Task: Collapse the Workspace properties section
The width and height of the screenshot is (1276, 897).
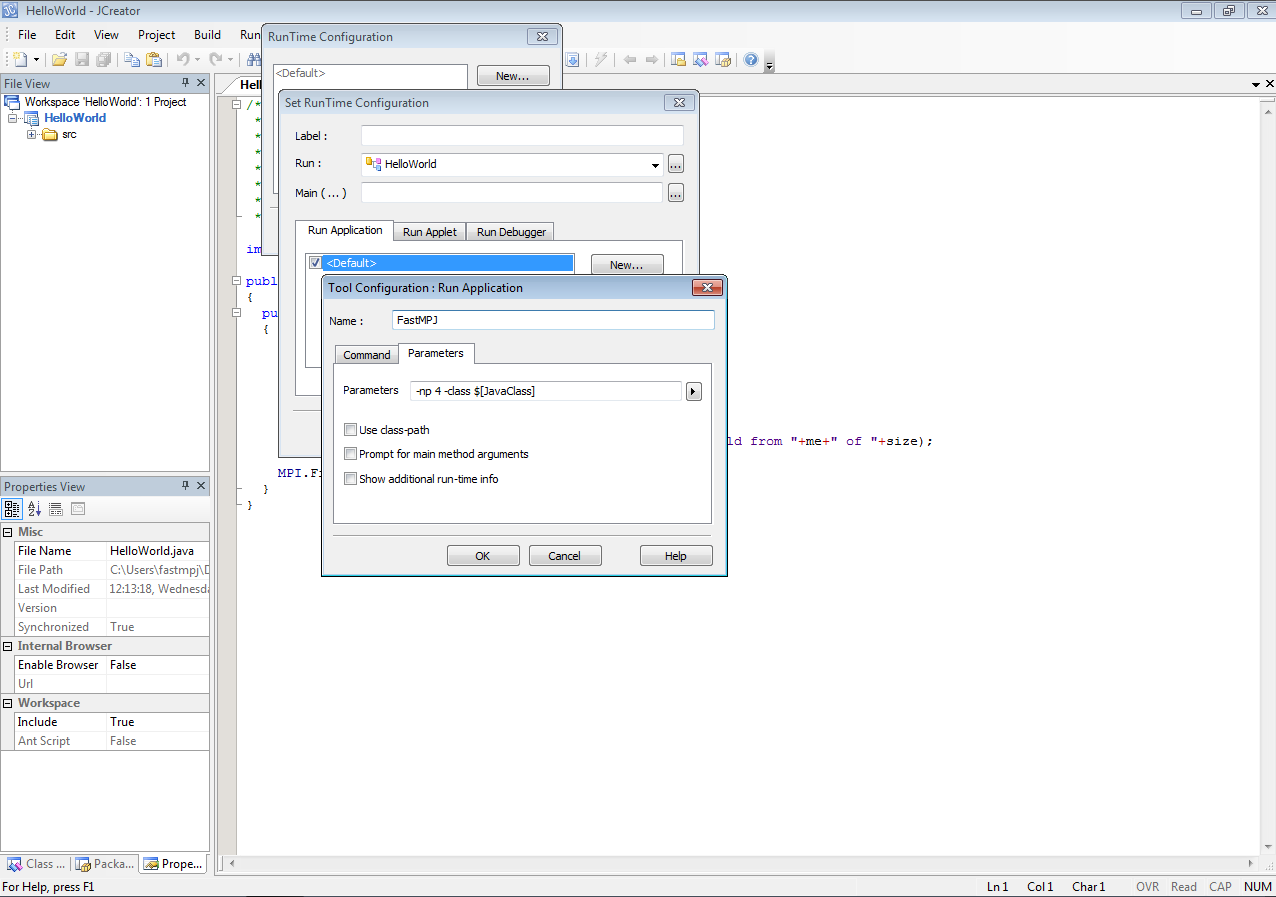Action: [x=8, y=703]
